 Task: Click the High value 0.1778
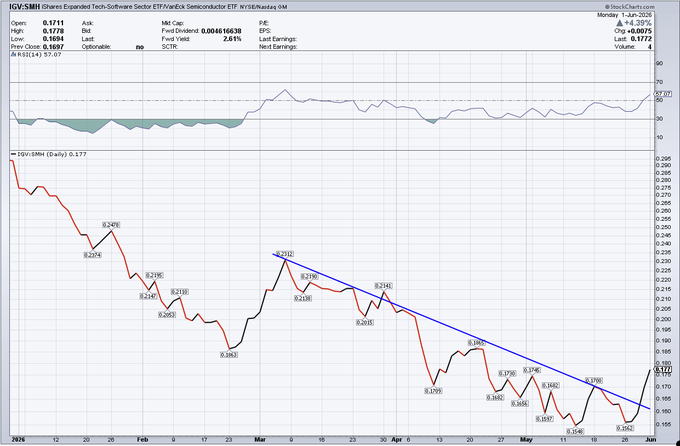[x=53, y=31]
